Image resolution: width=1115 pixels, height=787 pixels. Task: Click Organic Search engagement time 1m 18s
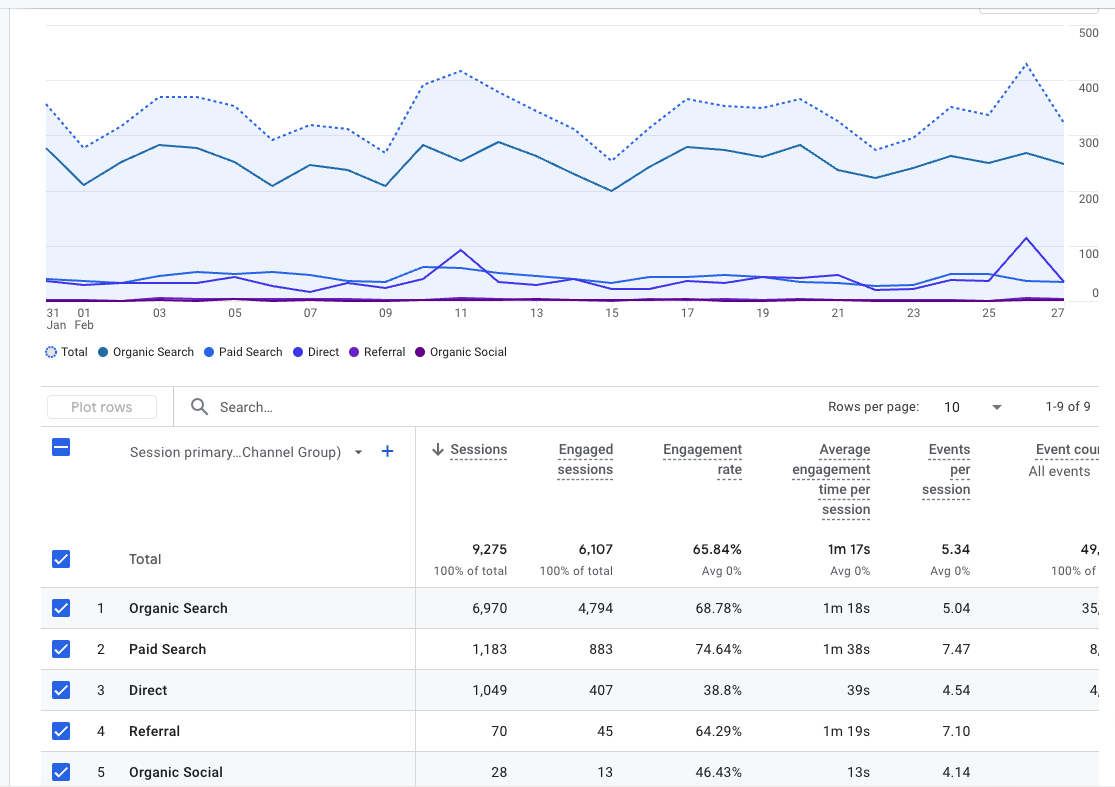tap(846, 608)
